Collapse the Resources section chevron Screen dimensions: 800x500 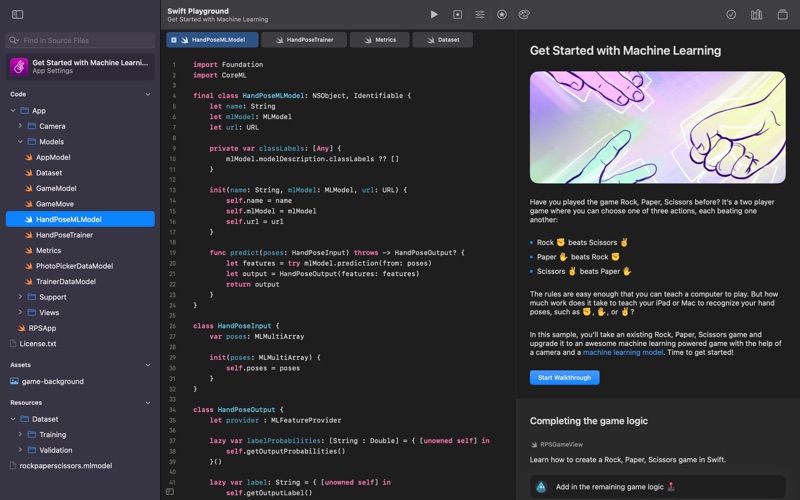148,403
